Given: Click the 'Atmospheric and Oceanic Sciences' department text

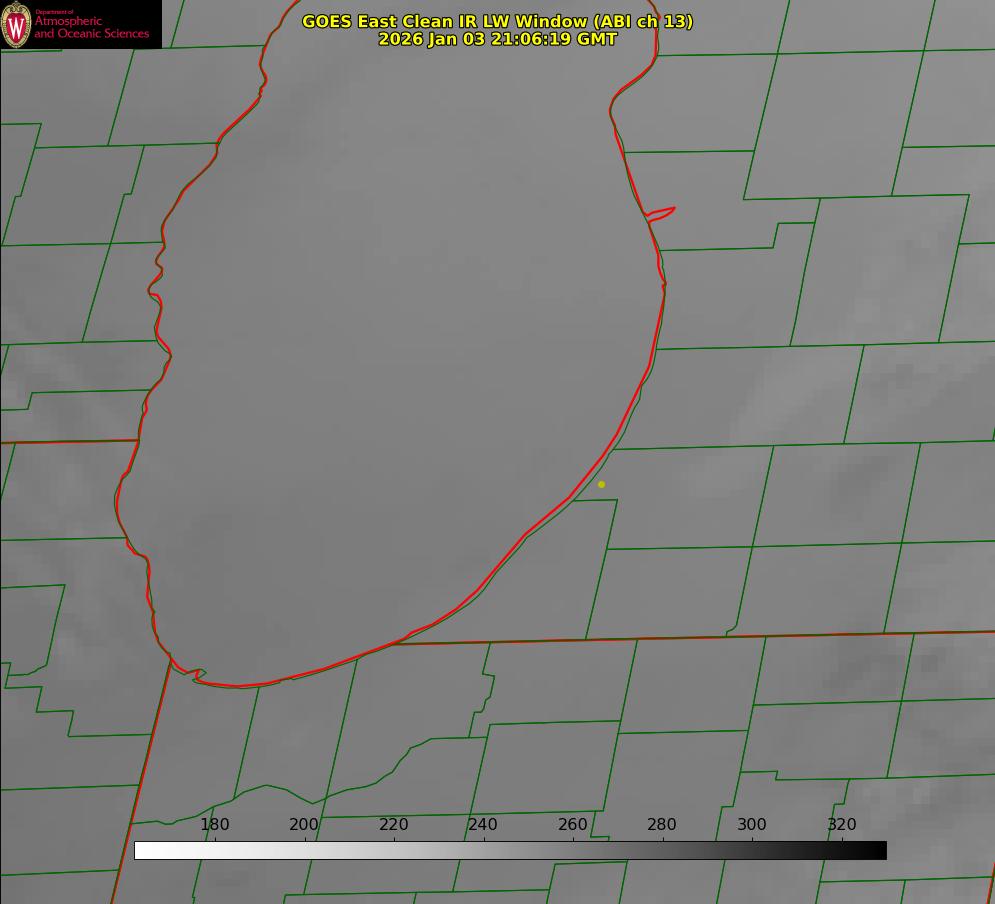Looking at the screenshot, I should [91, 27].
